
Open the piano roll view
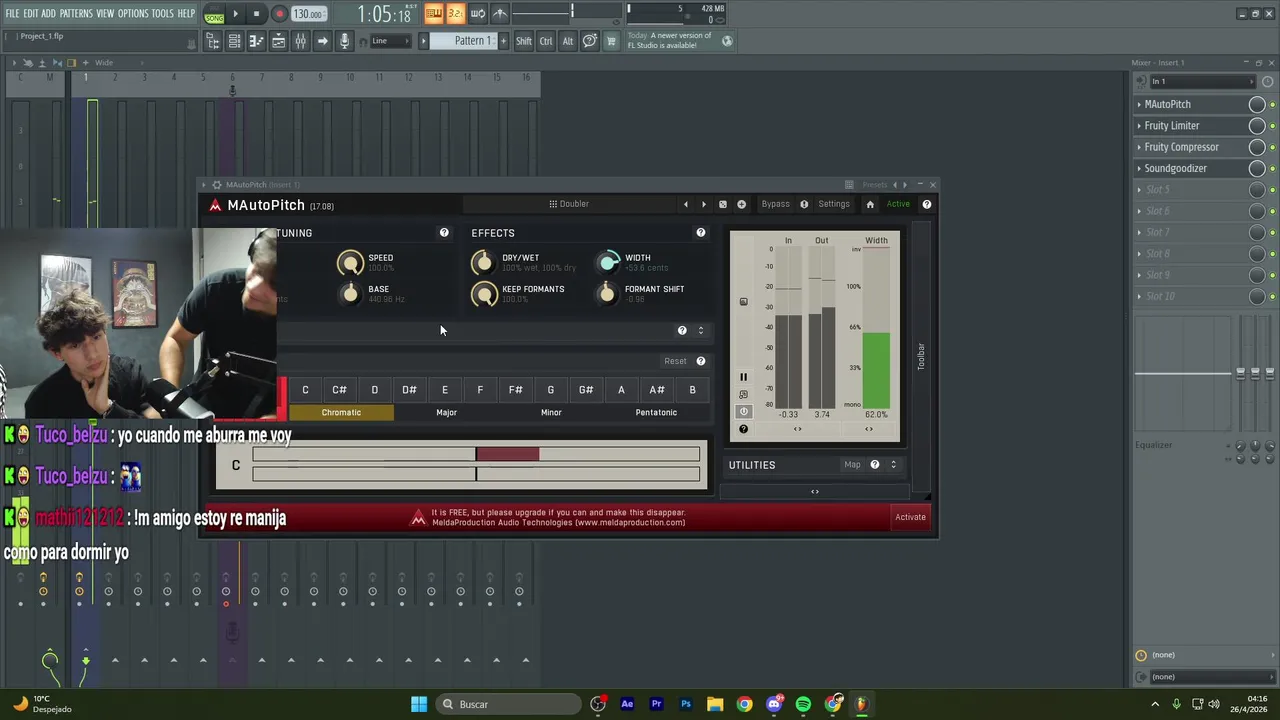tap(256, 41)
